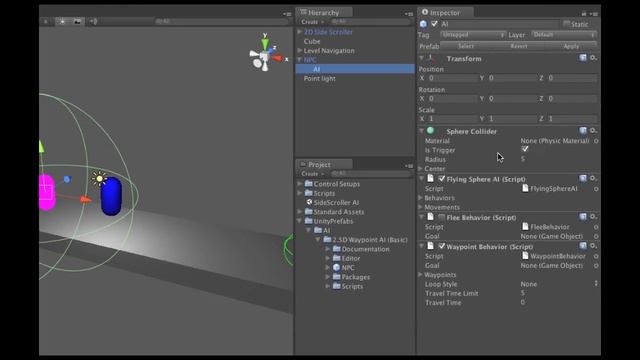Disable the Flying Sphere AI script checkbox

pos(441,179)
